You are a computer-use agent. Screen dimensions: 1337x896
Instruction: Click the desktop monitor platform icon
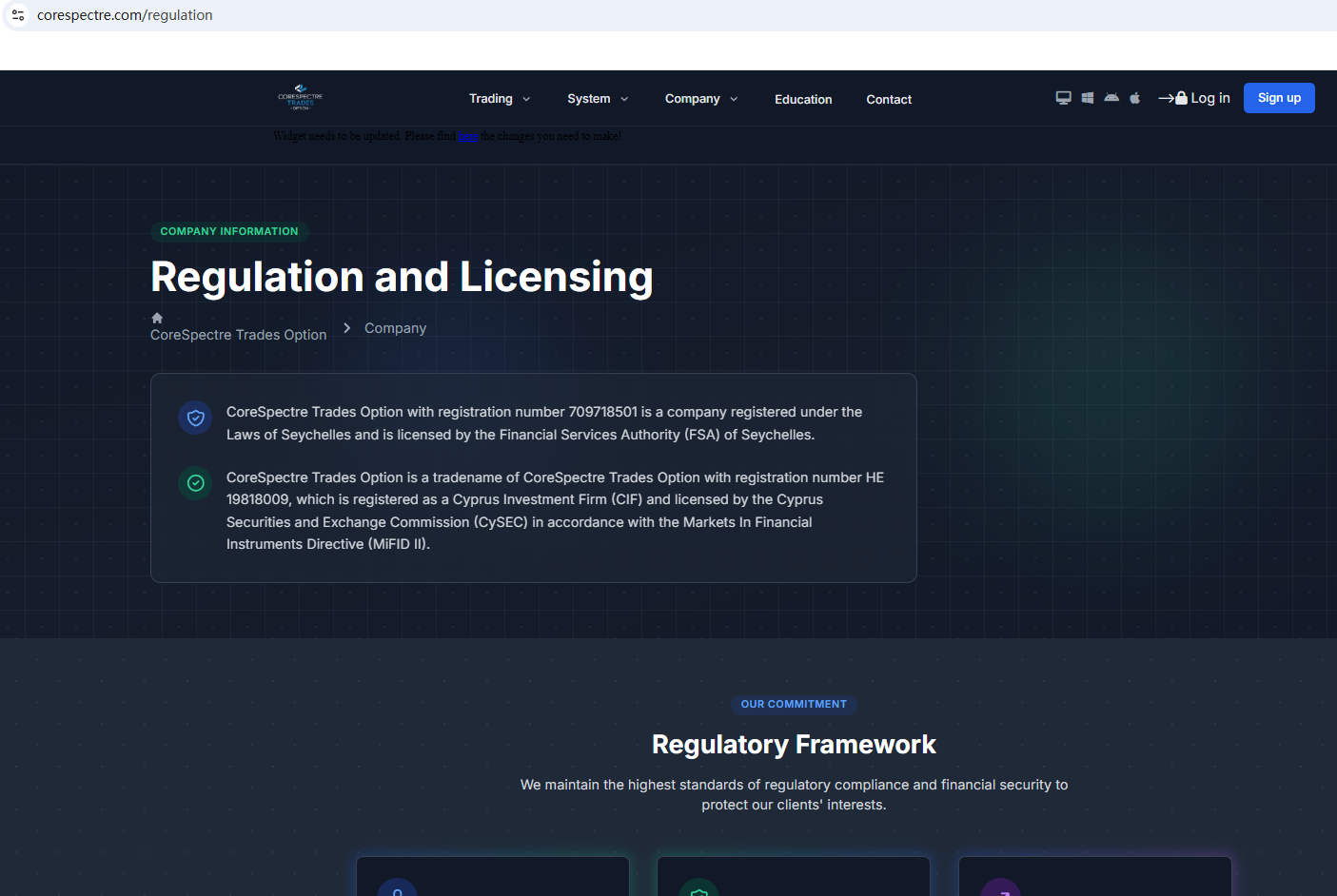[1063, 98]
